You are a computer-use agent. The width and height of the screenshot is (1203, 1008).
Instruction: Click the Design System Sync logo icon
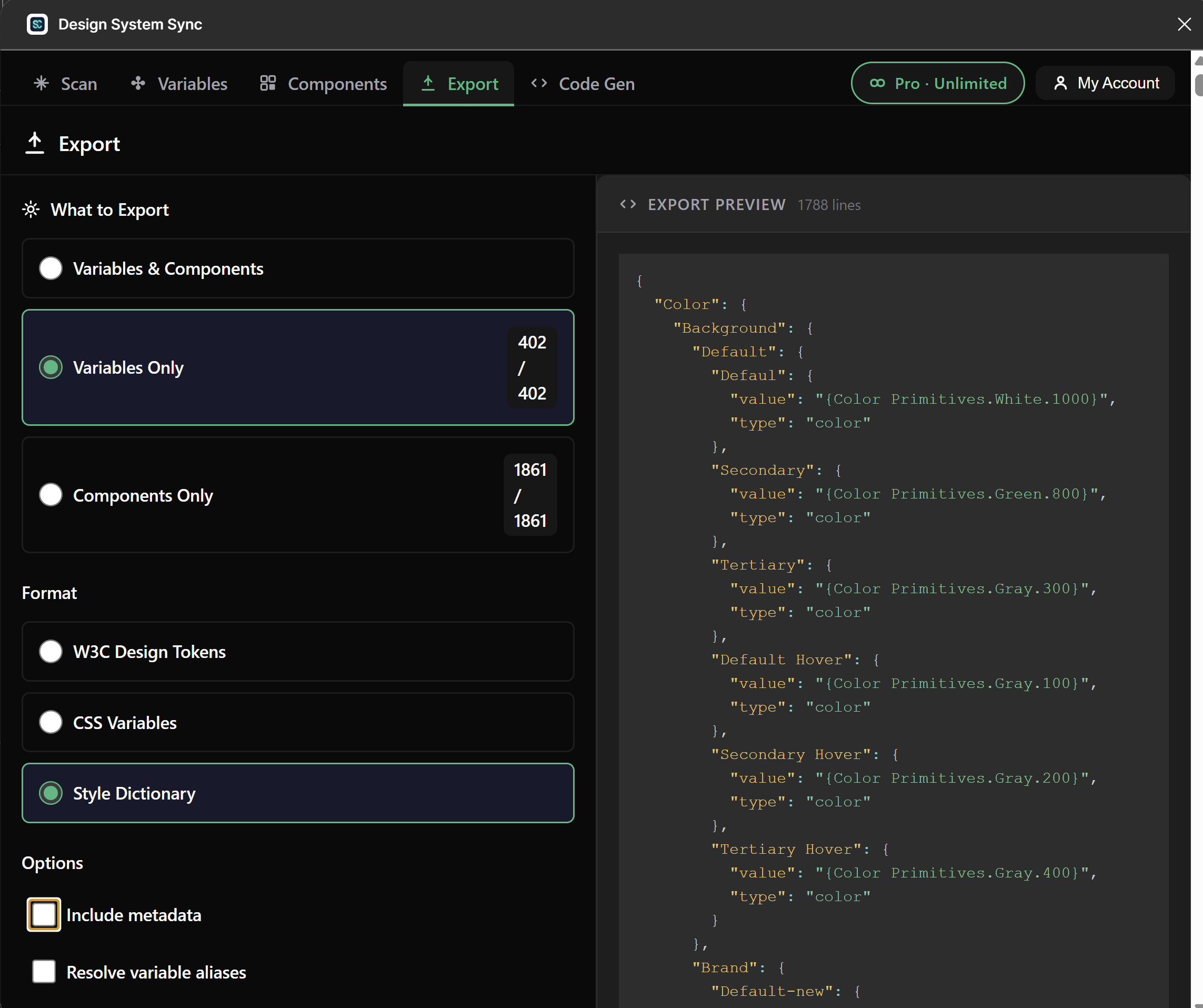pyautogui.click(x=37, y=24)
